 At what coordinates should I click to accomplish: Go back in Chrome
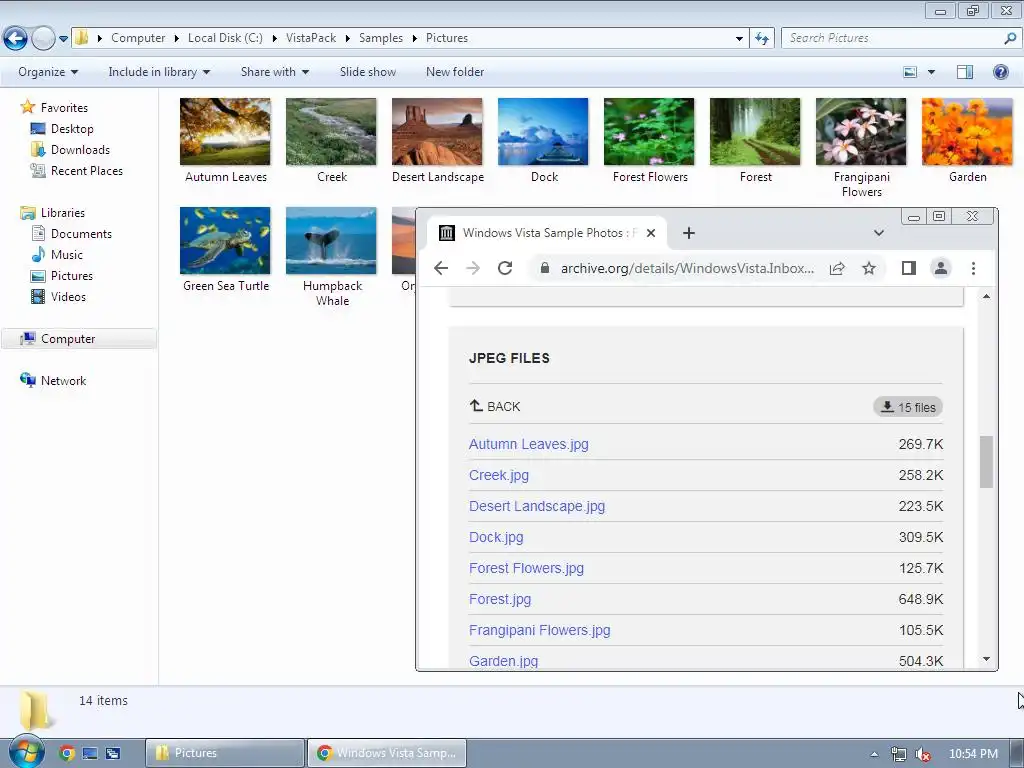pos(441,268)
